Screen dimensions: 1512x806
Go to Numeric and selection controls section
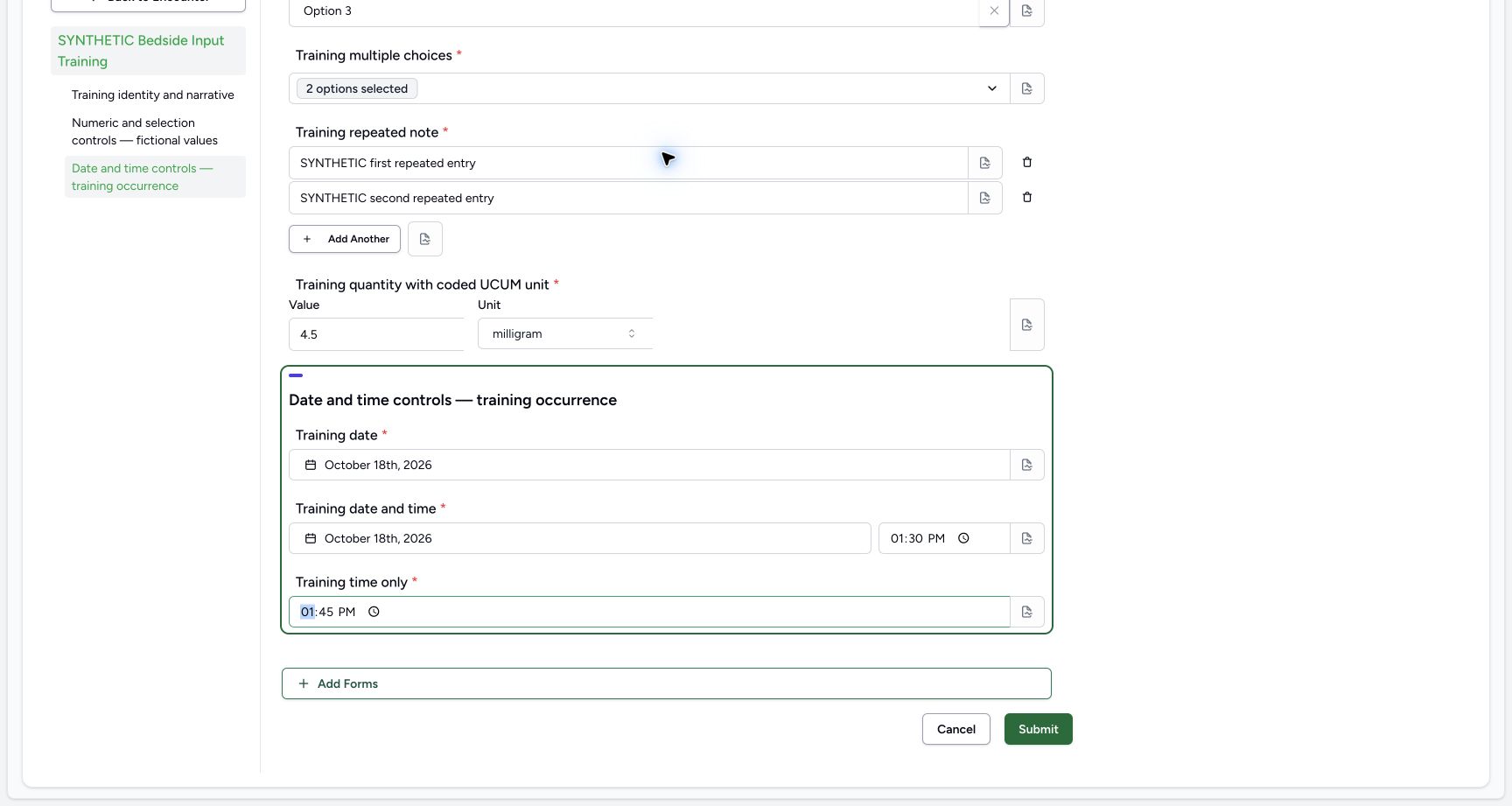click(x=155, y=131)
